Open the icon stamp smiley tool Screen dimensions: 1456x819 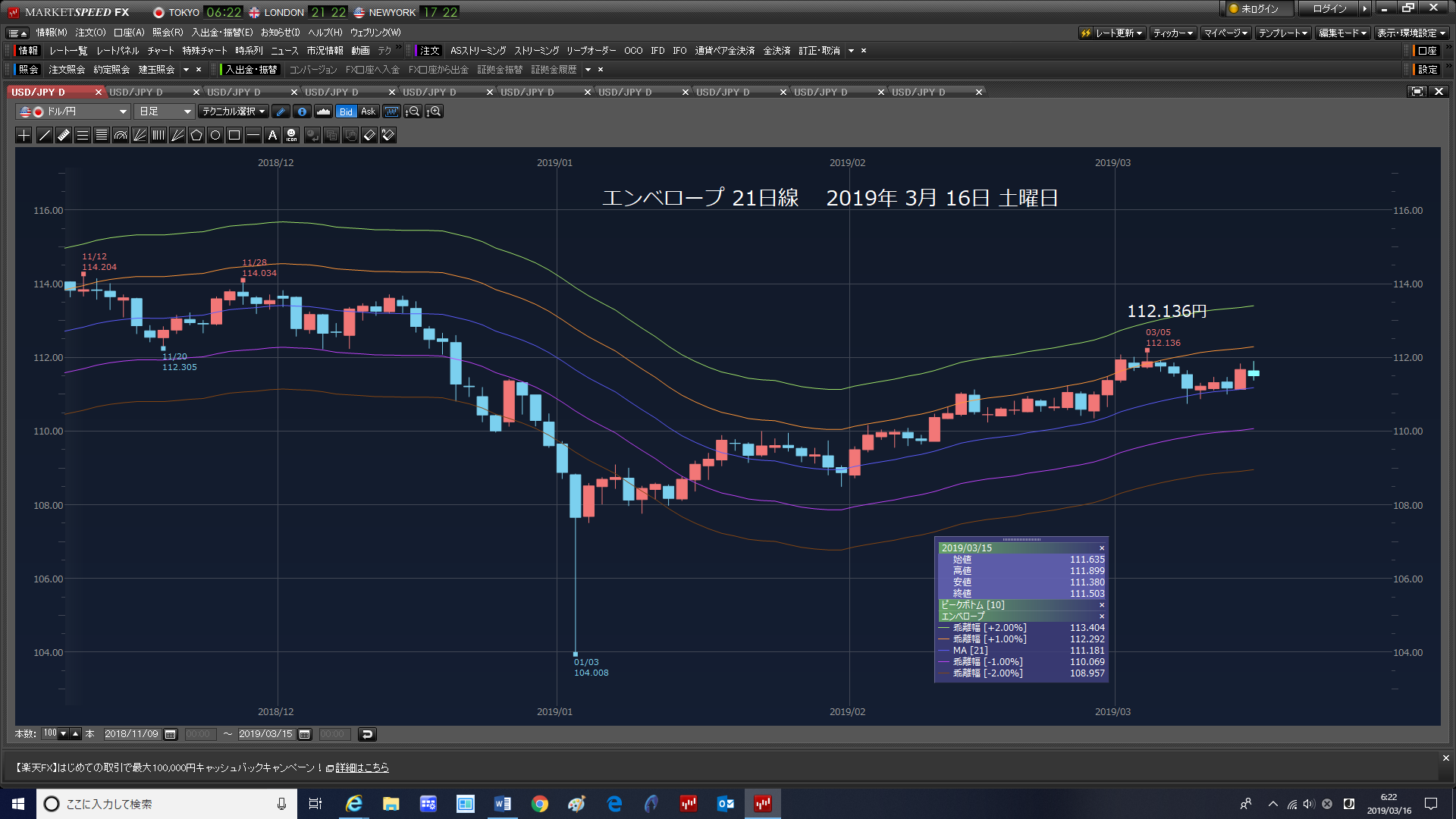click(292, 135)
